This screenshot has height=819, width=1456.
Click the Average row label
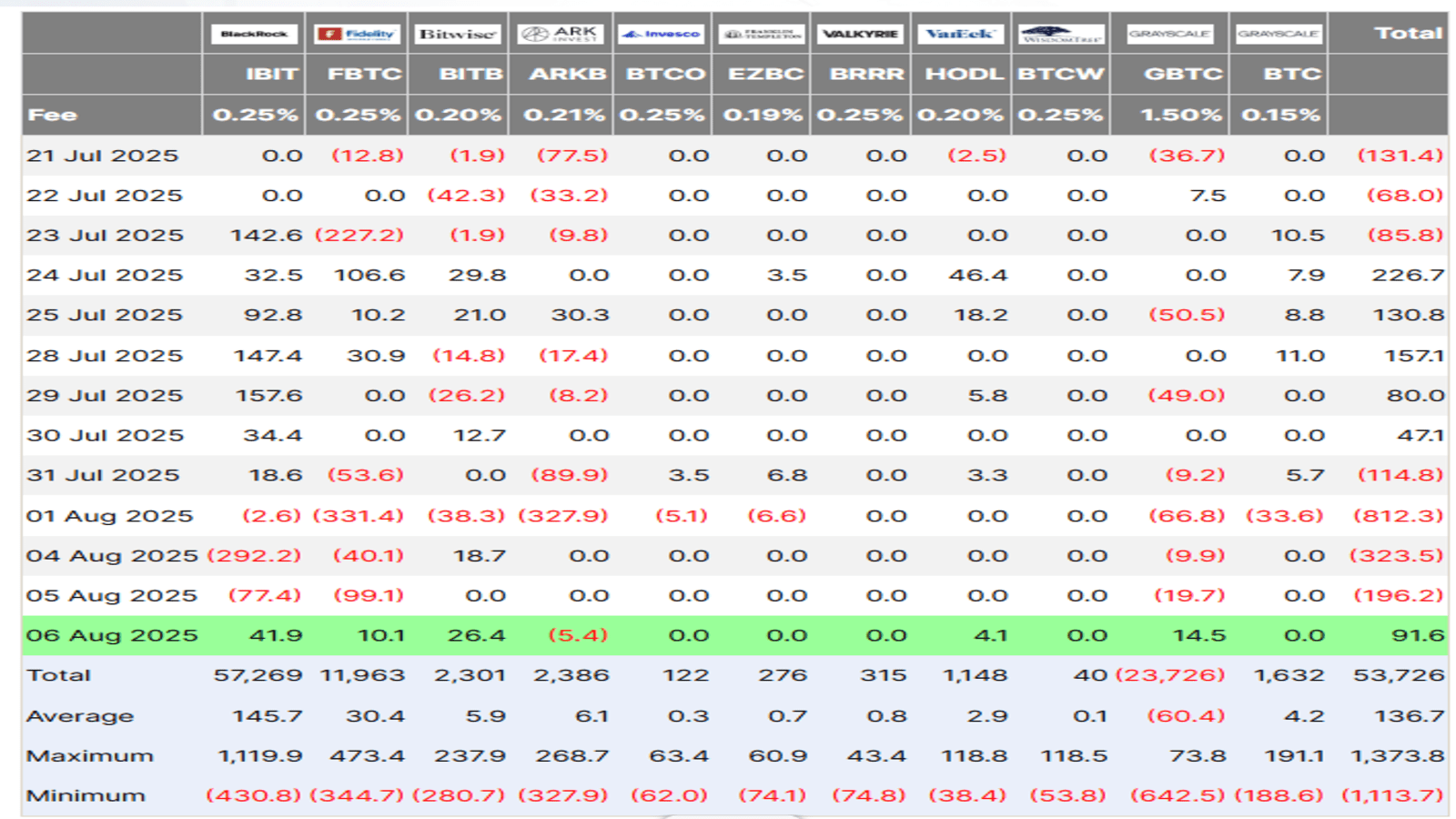click(80, 716)
